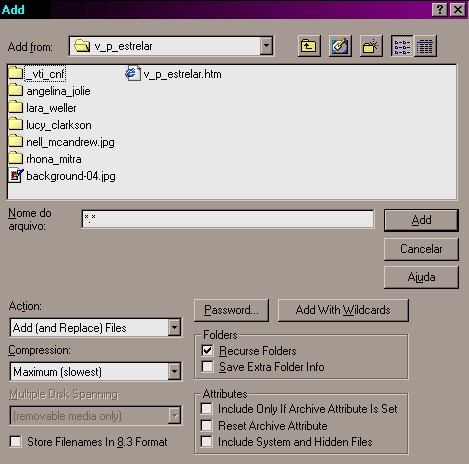The image size is (469, 464).
Task: Select the background-04.jpg file name
Action: [x=71, y=176]
